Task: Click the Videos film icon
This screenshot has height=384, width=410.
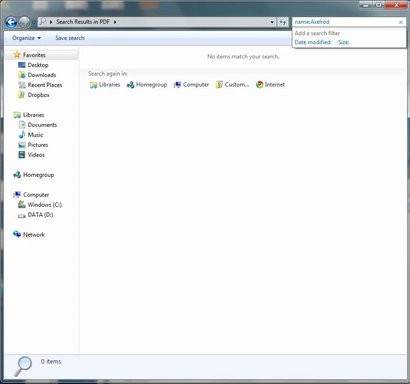Action: (x=22, y=155)
